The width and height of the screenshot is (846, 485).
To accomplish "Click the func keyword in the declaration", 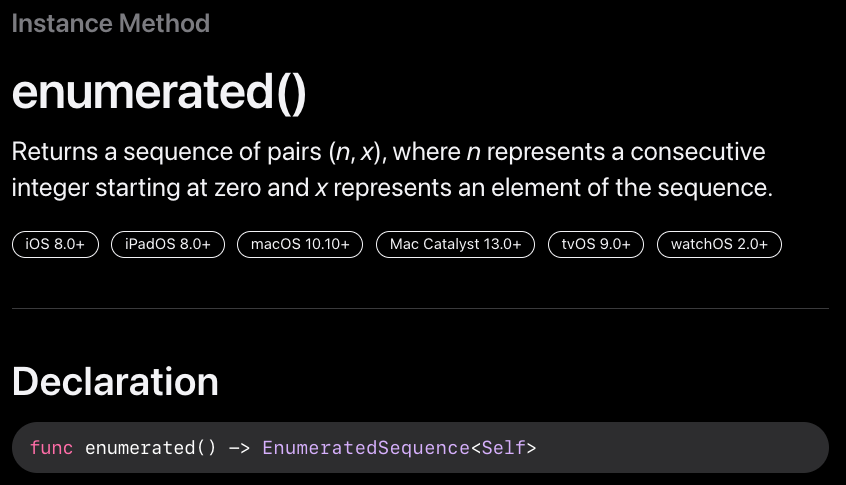I will (51, 448).
